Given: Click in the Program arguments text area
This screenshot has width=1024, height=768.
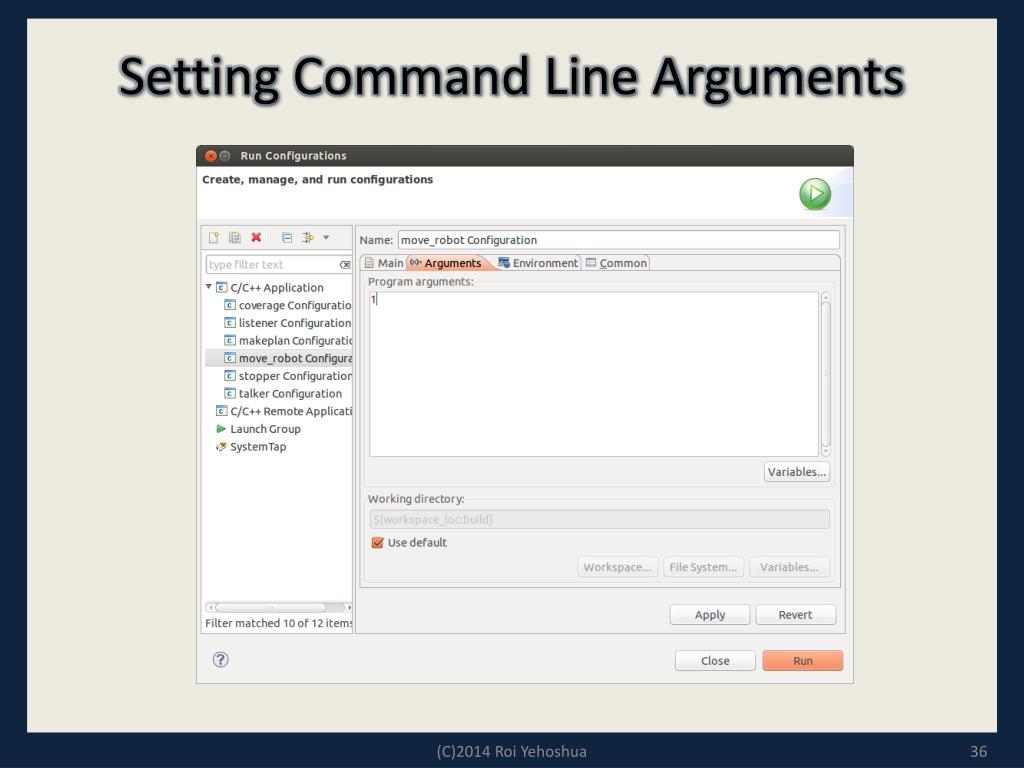Looking at the screenshot, I should click(594, 374).
